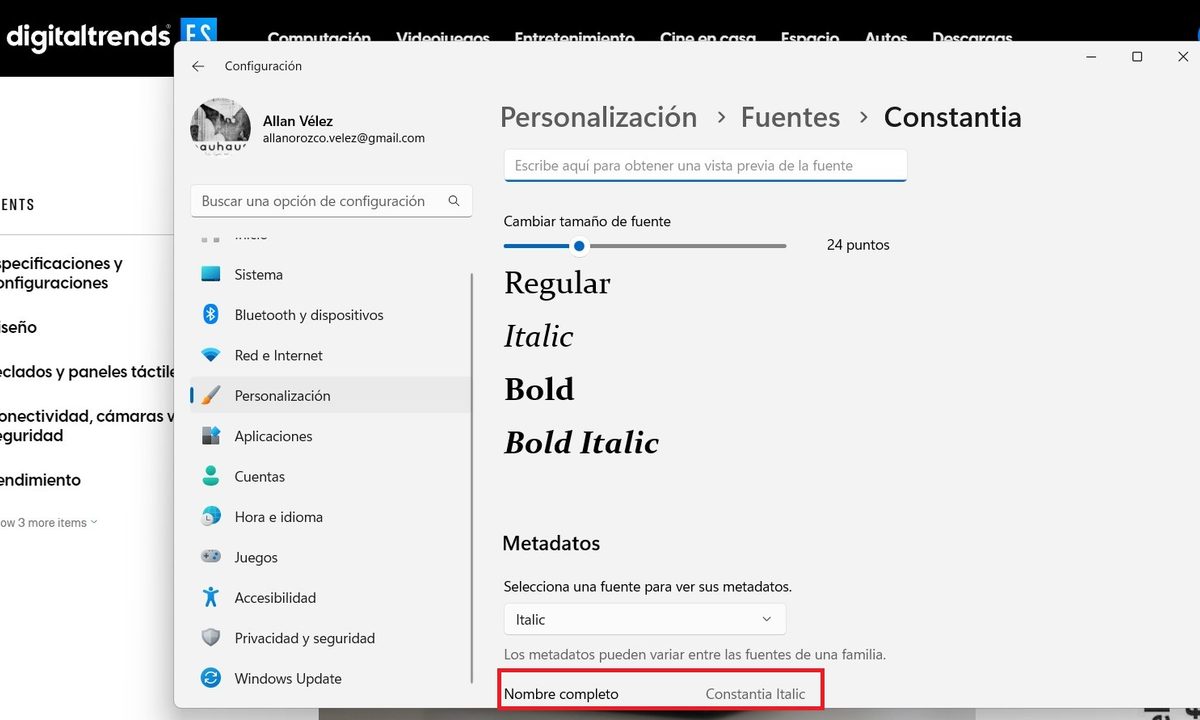
Task: Select the Cuentas icon
Action: [211, 476]
